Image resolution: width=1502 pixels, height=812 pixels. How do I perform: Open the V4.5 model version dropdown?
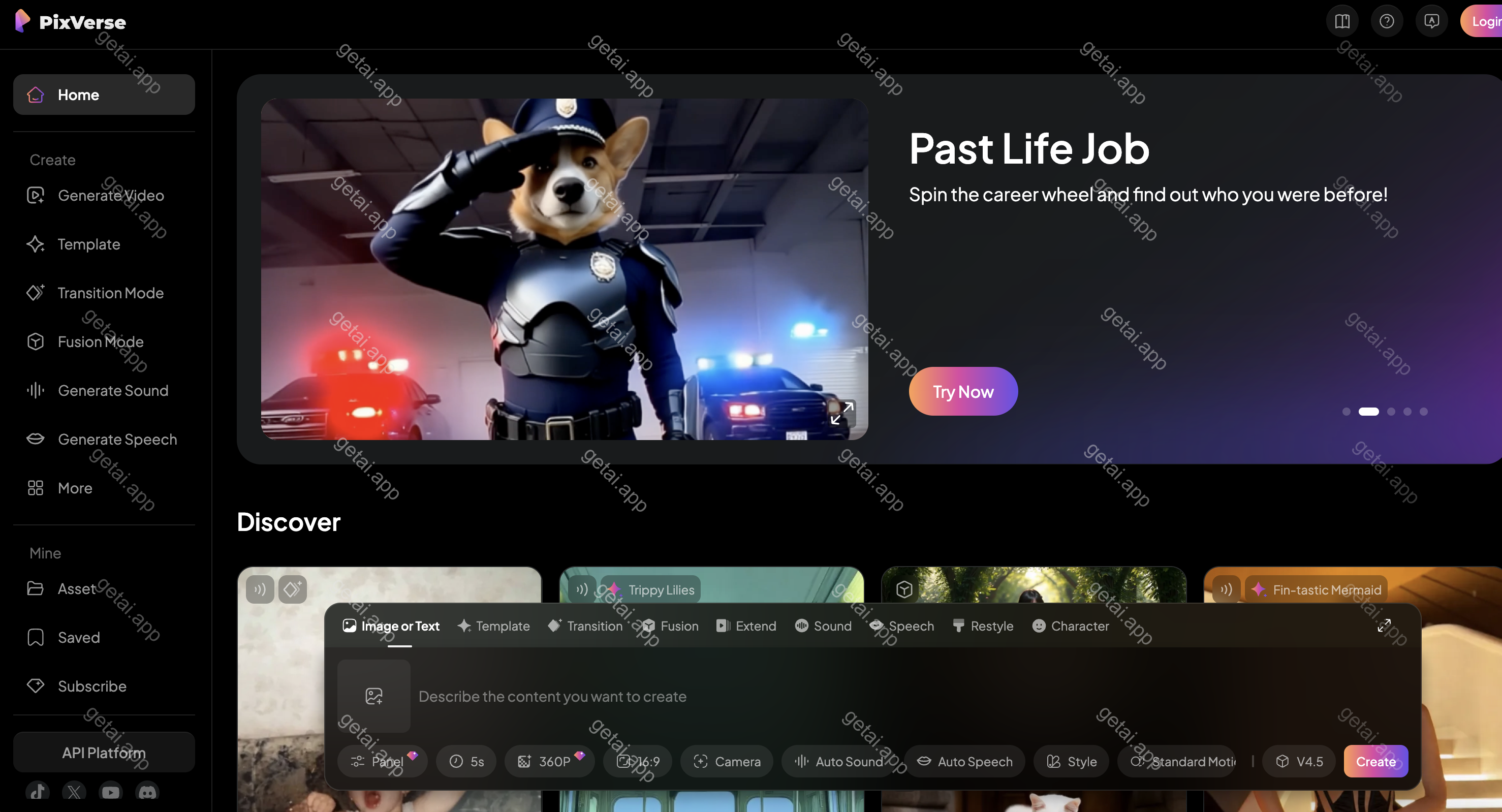point(1299,761)
